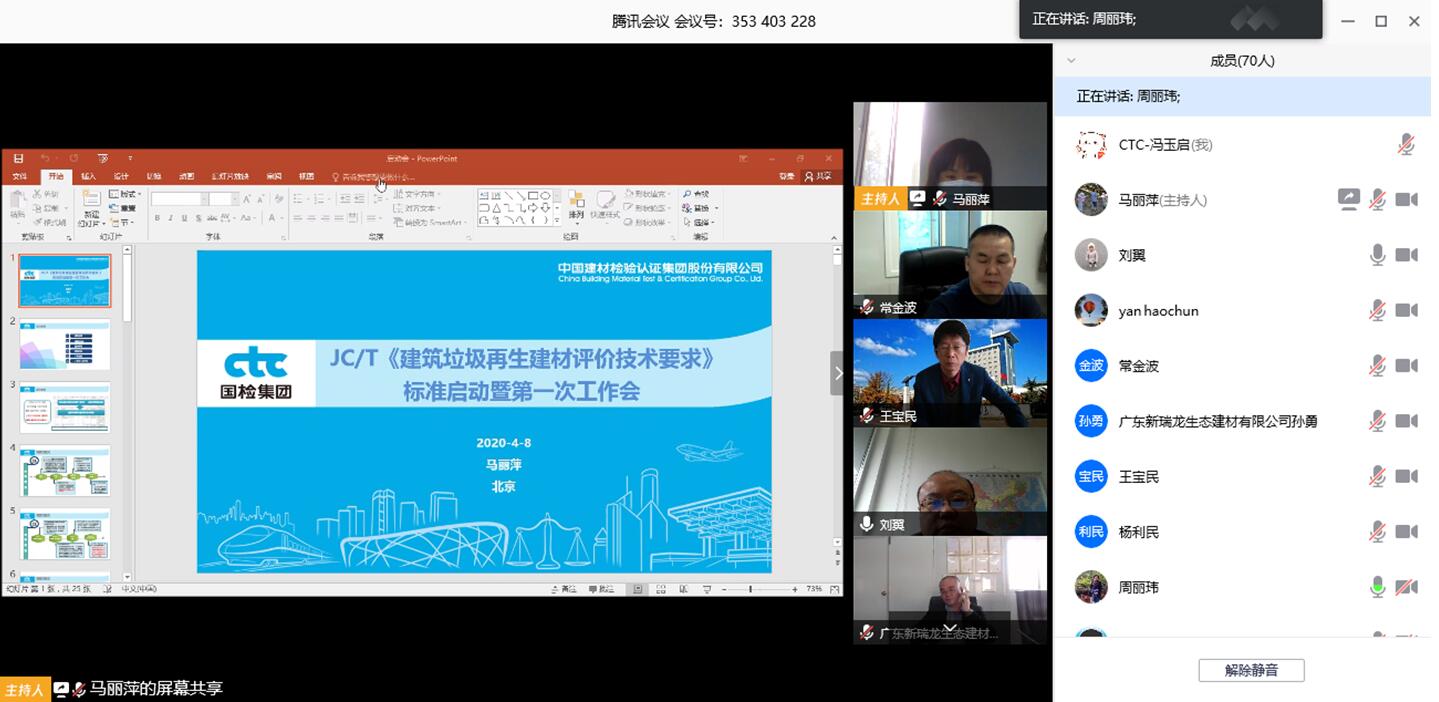This screenshot has width=1439, height=702.
Task: Click avatar of CTC-冯玉启 in member list
Action: (1091, 145)
